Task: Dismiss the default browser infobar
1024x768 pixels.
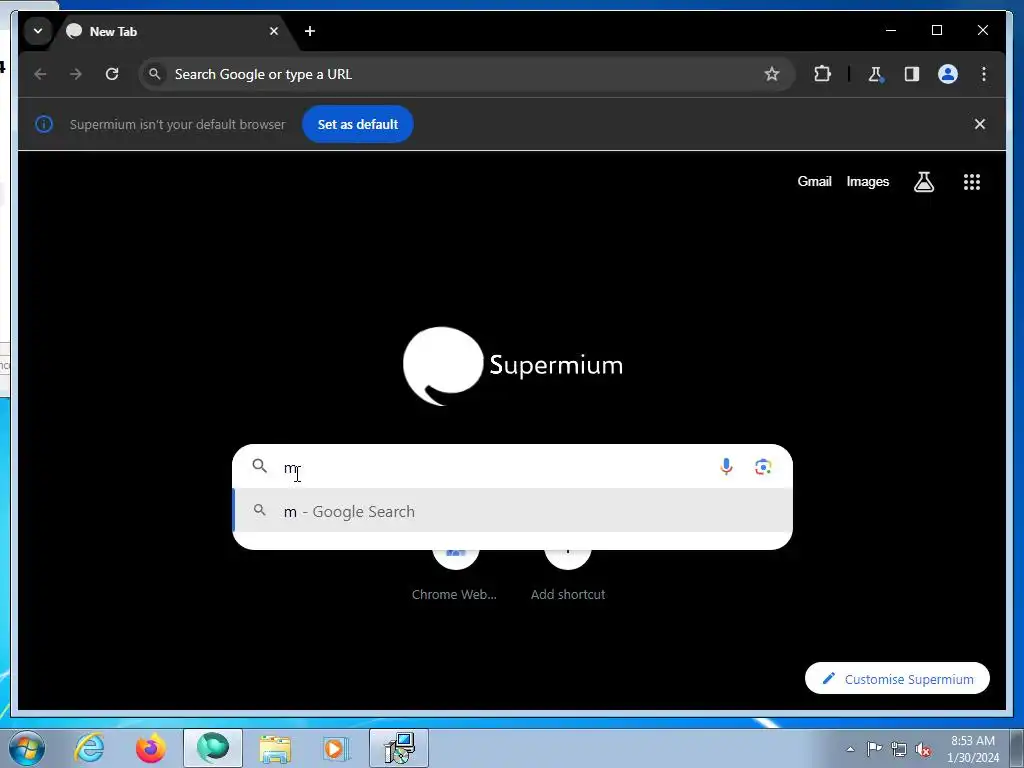Action: (980, 124)
